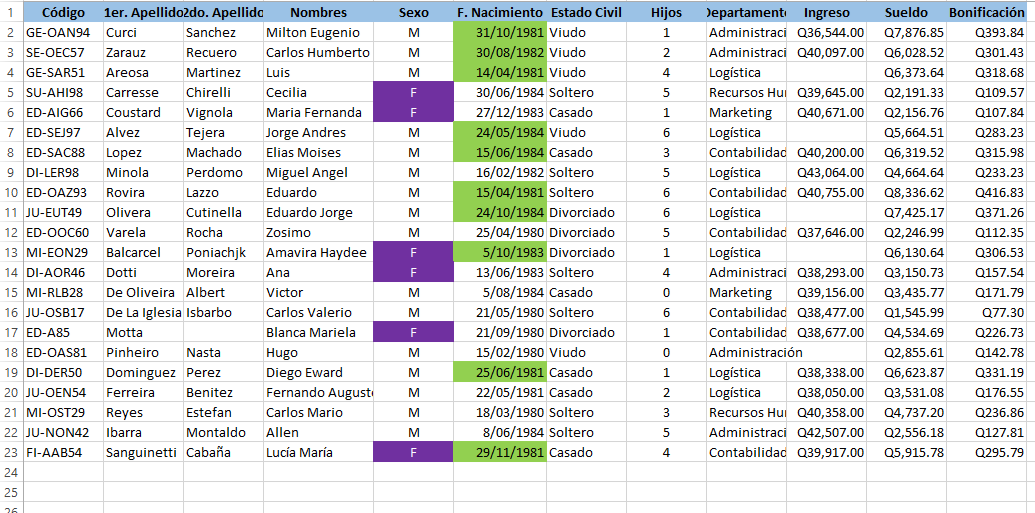Viewport: 1035px width, 513px height.
Task: Select the Divorciado cell for Zosimo
Action: 587,232
